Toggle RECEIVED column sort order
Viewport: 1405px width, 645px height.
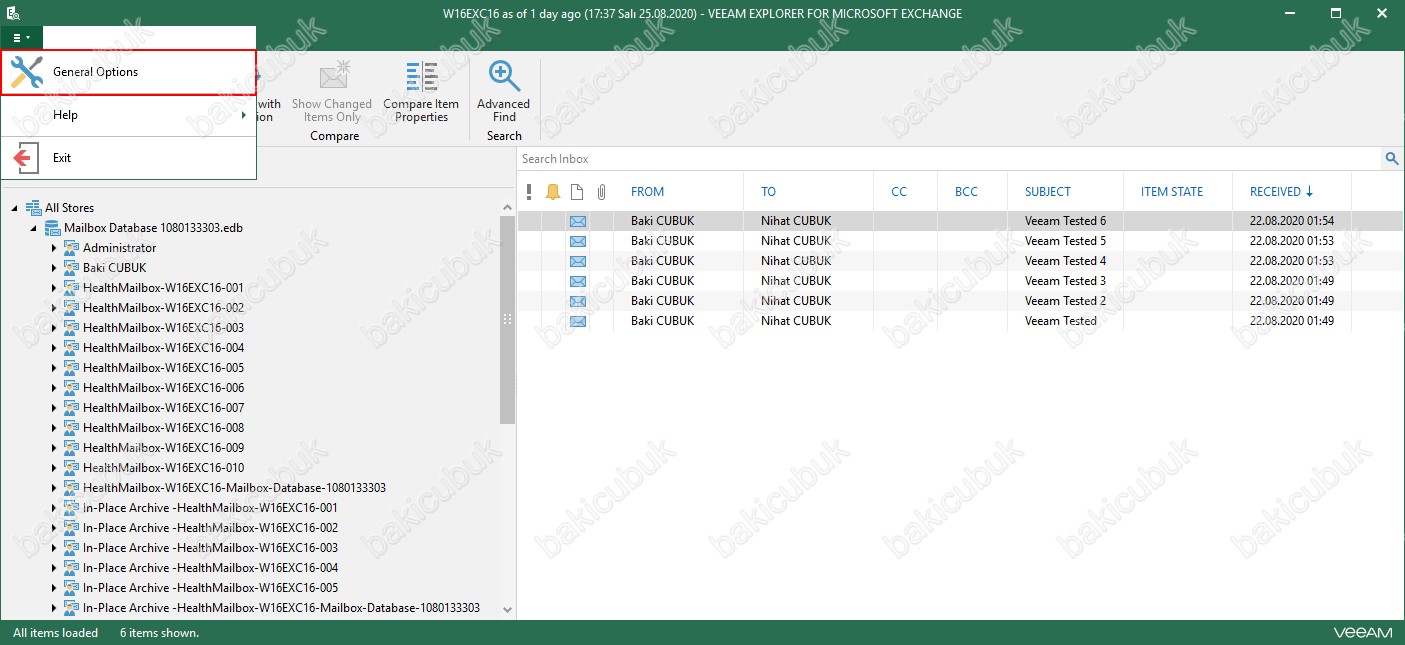1282,192
